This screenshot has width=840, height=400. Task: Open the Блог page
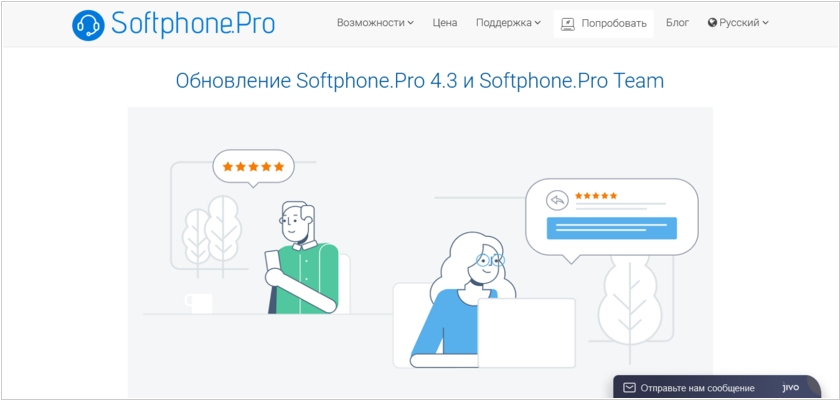[678, 22]
